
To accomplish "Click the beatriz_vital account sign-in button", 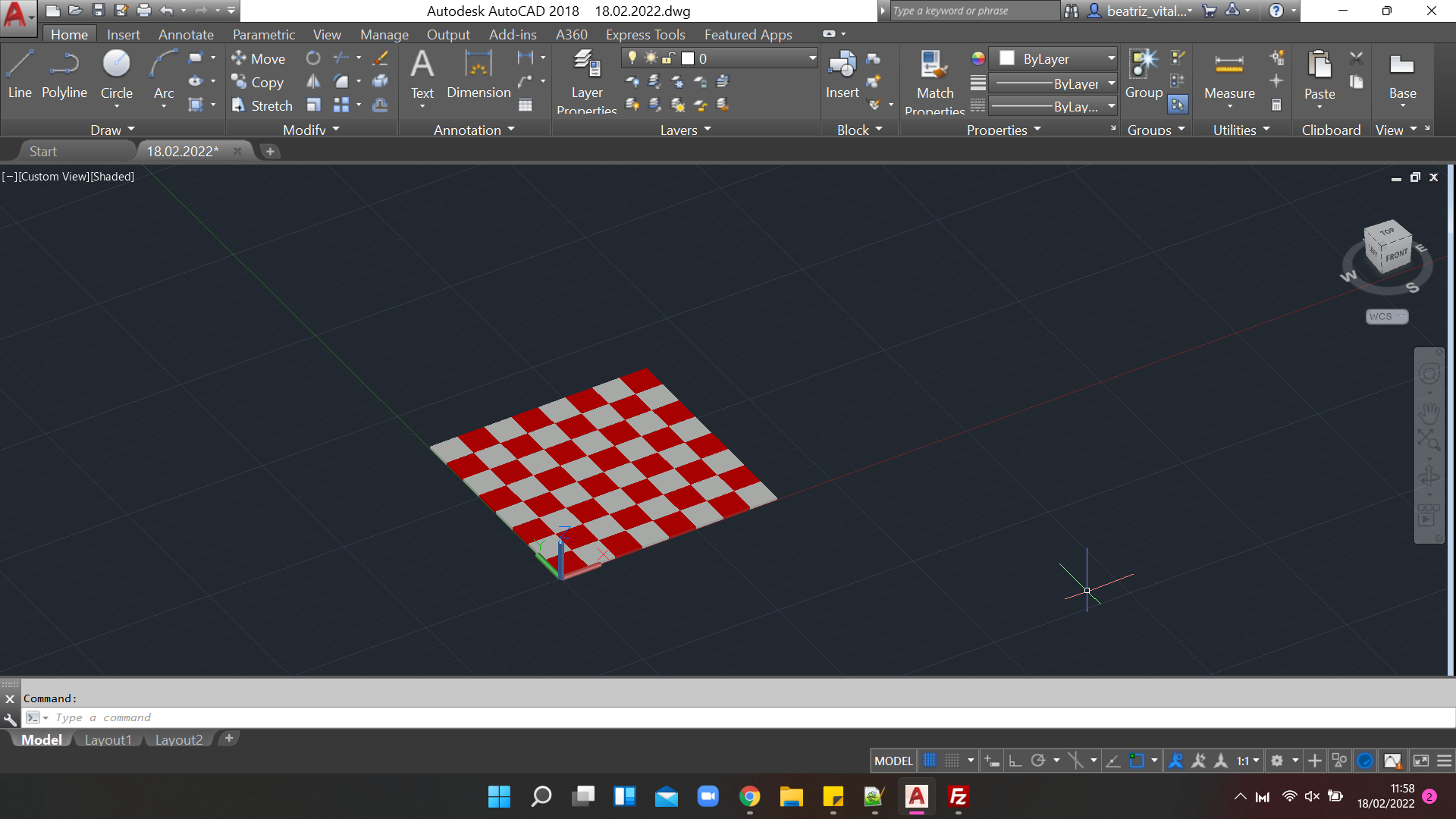I will (1141, 11).
